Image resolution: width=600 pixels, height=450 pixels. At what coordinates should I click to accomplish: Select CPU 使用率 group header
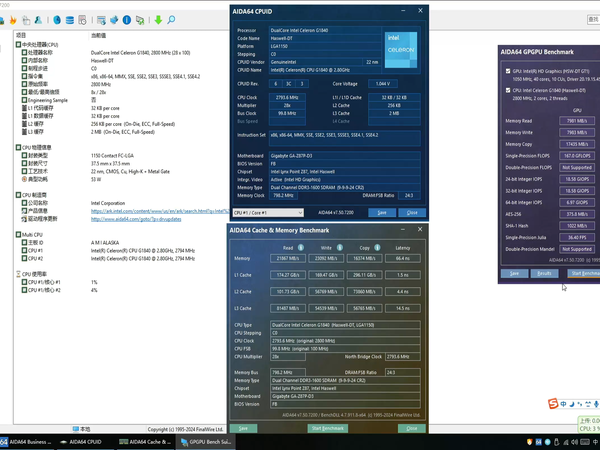tap(31, 274)
